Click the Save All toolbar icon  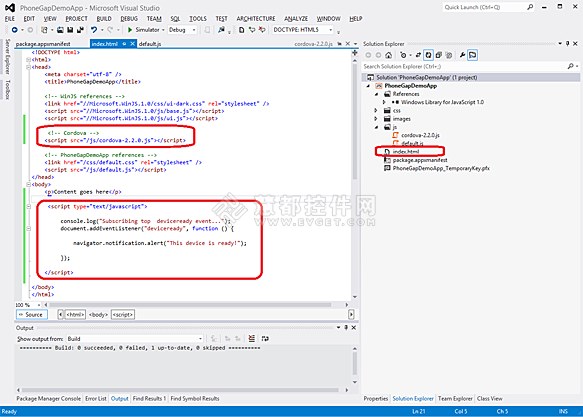point(80,30)
